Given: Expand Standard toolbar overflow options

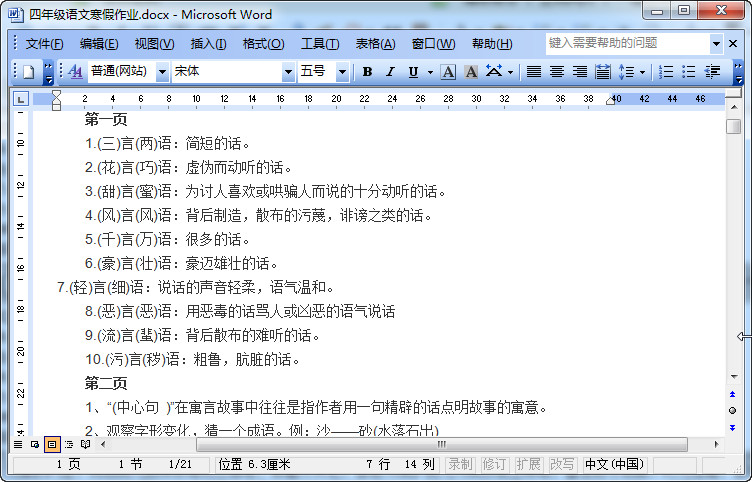Looking at the screenshot, I should click(x=48, y=72).
